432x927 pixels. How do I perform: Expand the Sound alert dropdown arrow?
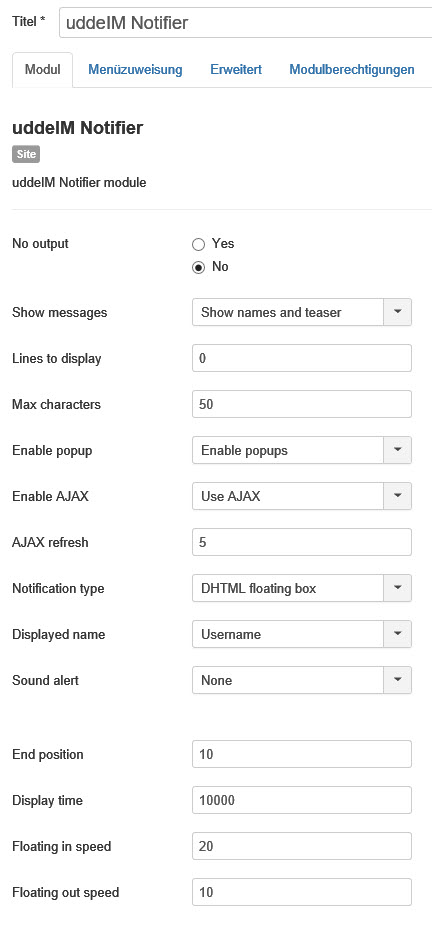[x=398, y=680]
